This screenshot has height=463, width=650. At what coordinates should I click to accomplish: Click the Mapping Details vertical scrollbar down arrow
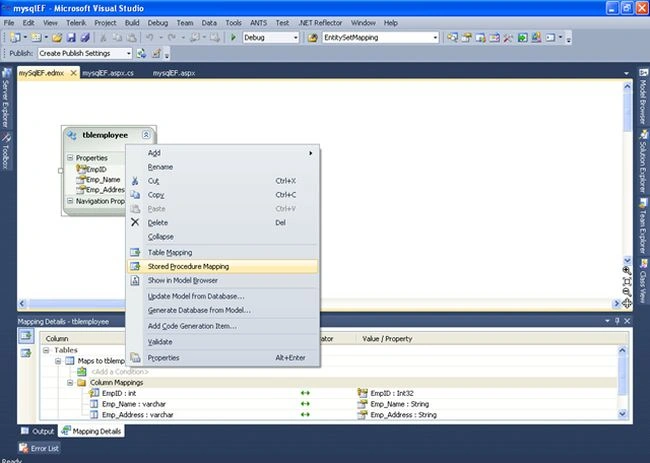tap(622, 413)
